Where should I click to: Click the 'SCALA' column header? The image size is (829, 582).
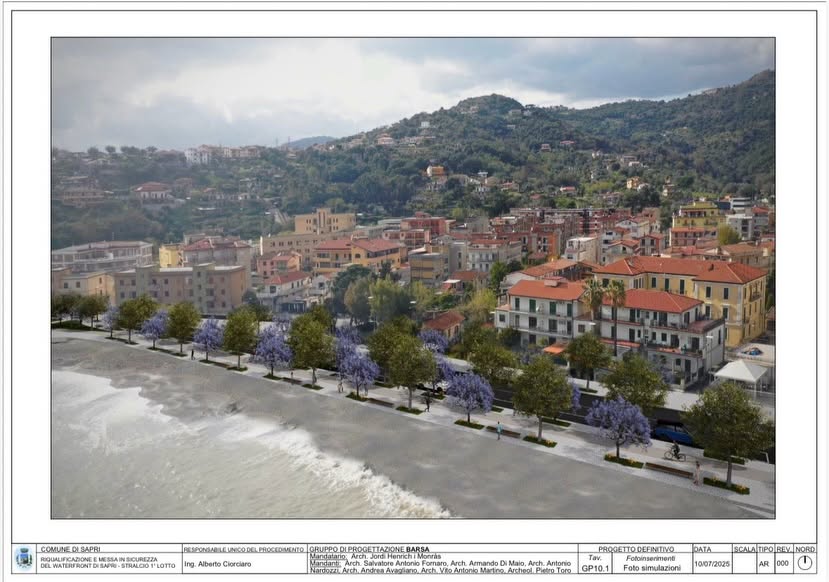point(745,549)
